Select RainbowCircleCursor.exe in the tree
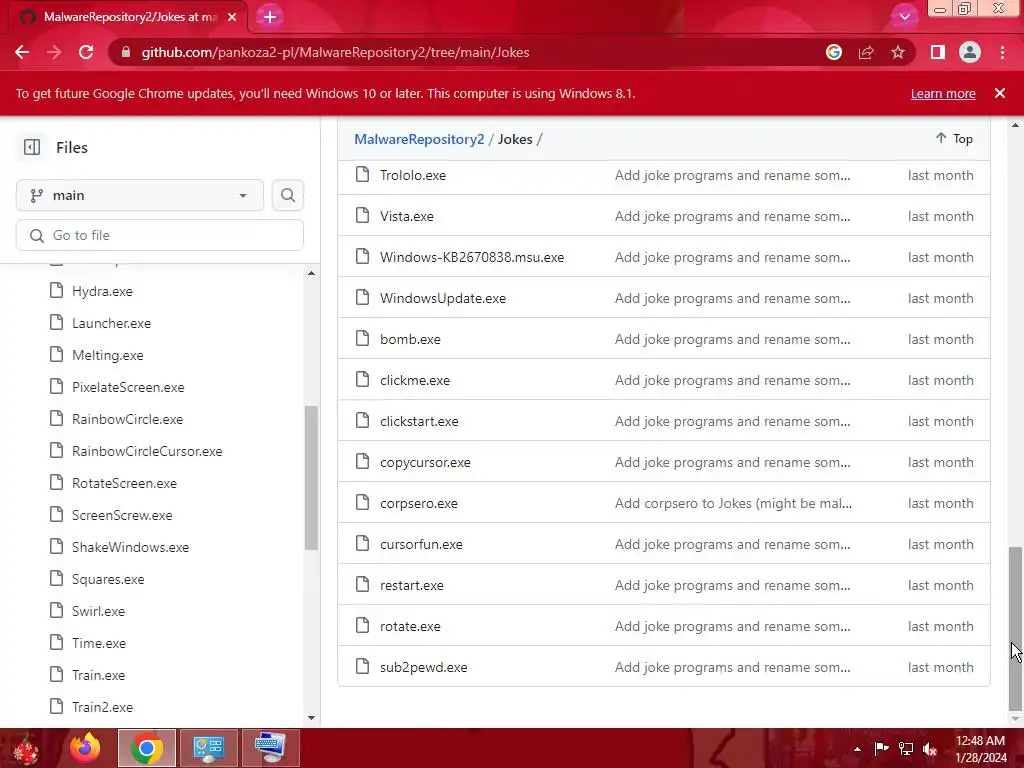This screenshot has width=1024, height=768. click(147, 451)
